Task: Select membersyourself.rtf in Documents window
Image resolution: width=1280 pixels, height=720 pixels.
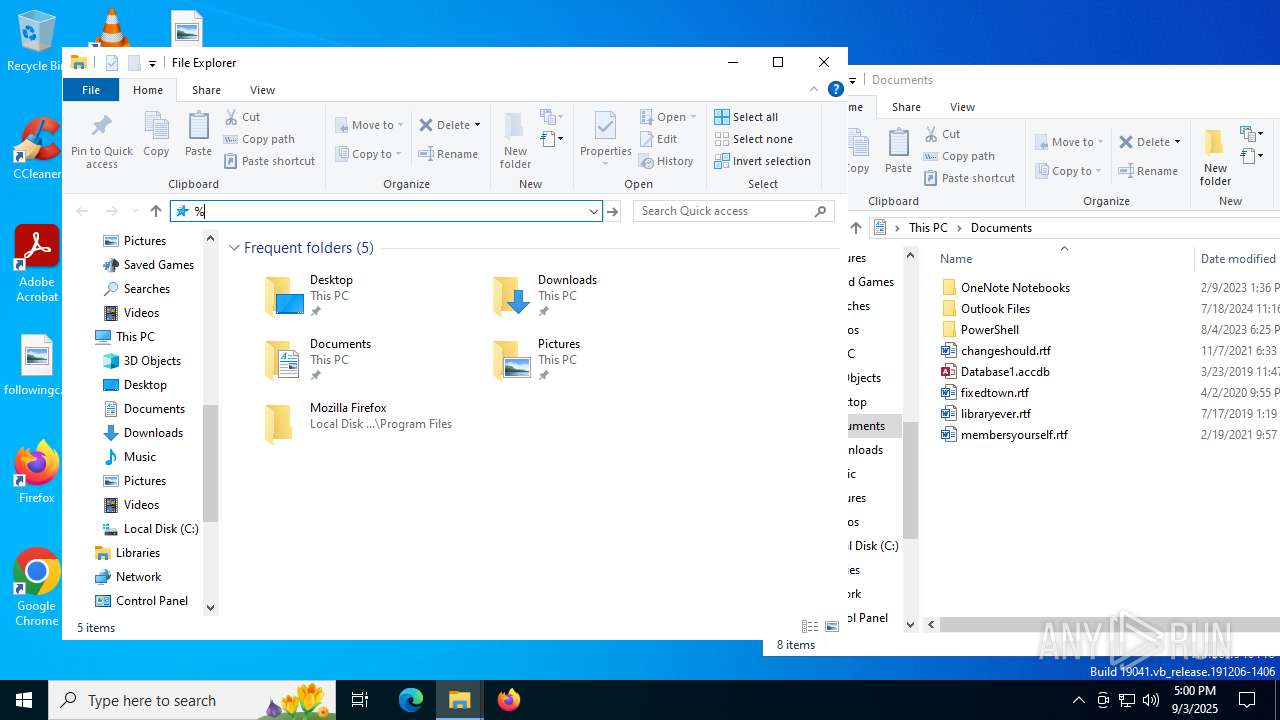Action: (x=1005, y=435)
